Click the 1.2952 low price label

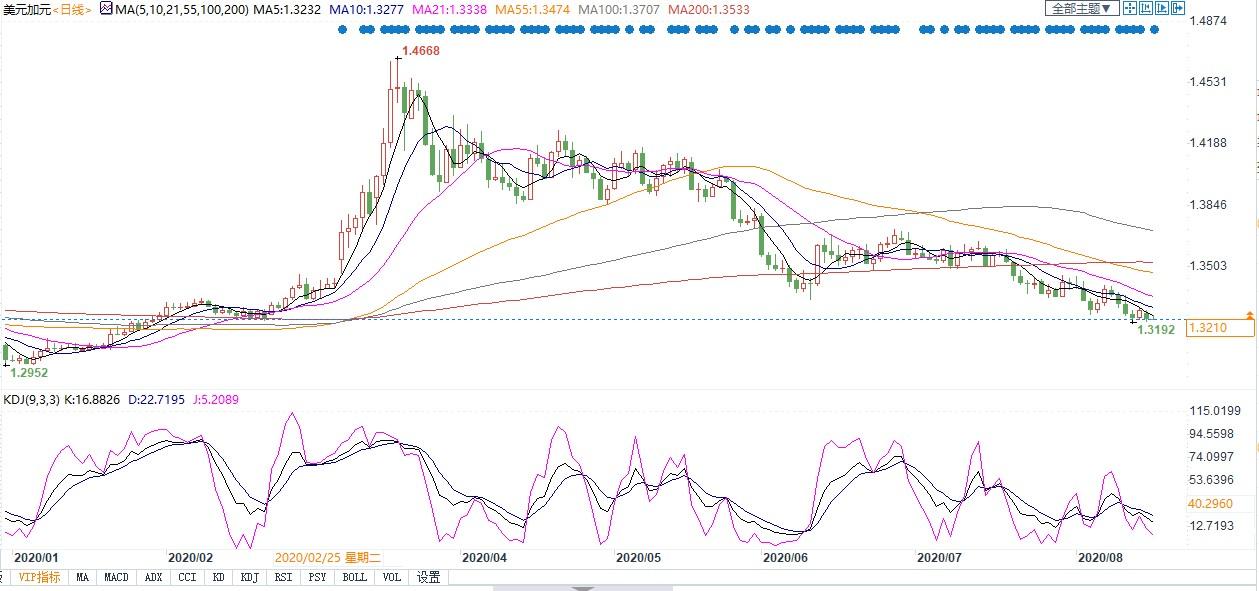(x=28, y=372)
